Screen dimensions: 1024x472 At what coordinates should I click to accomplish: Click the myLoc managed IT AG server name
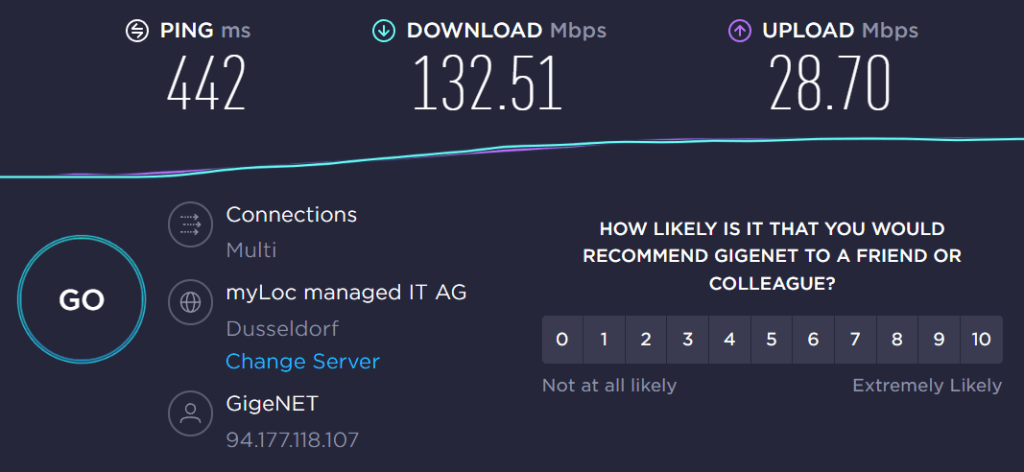click(346, 292)
